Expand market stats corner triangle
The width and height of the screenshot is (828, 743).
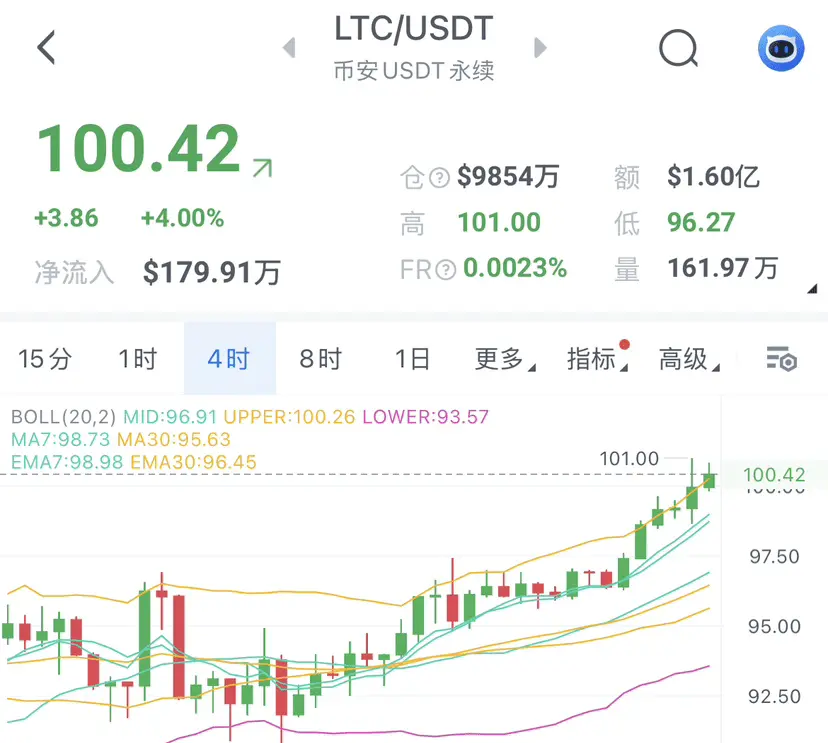click(812, 288)
